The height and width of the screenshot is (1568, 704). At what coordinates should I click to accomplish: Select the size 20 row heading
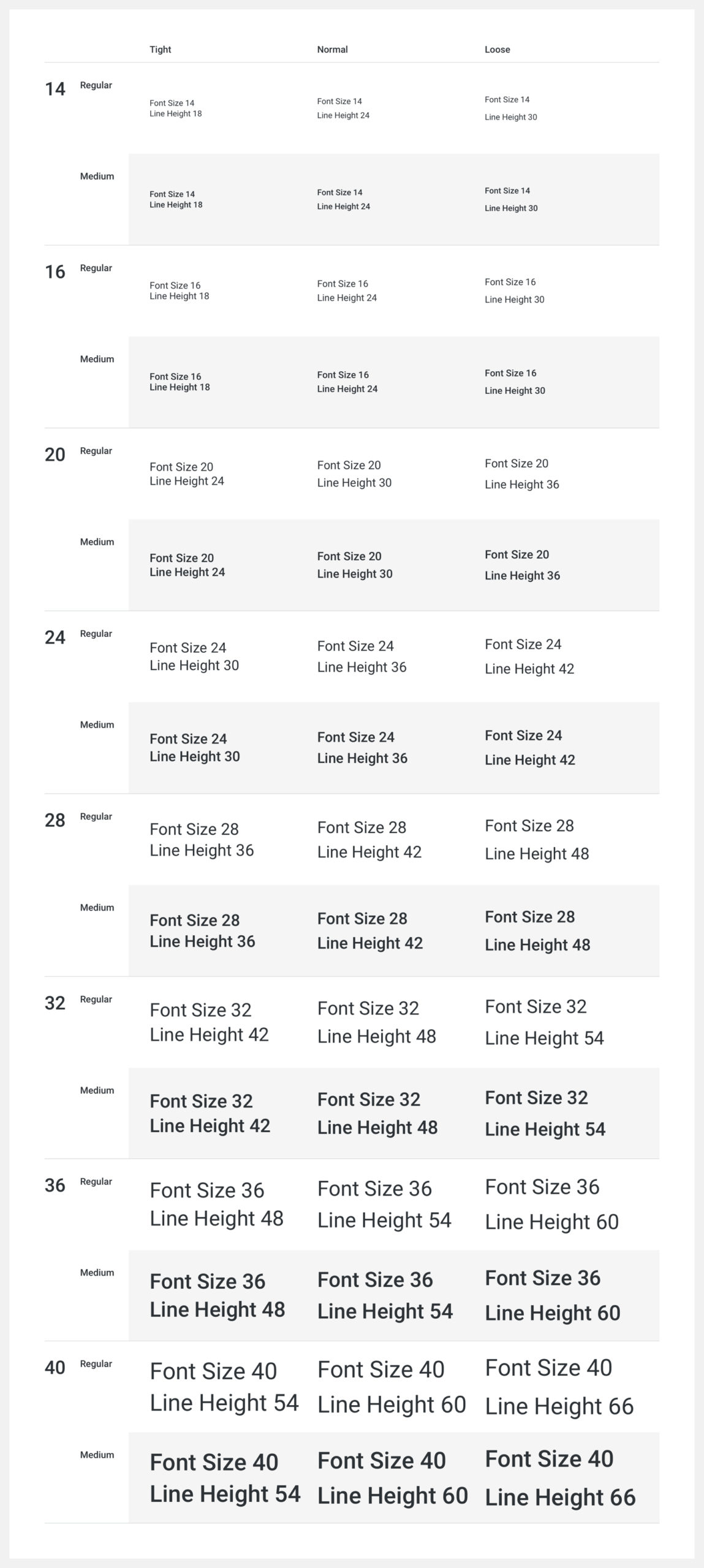click(55, 454)
